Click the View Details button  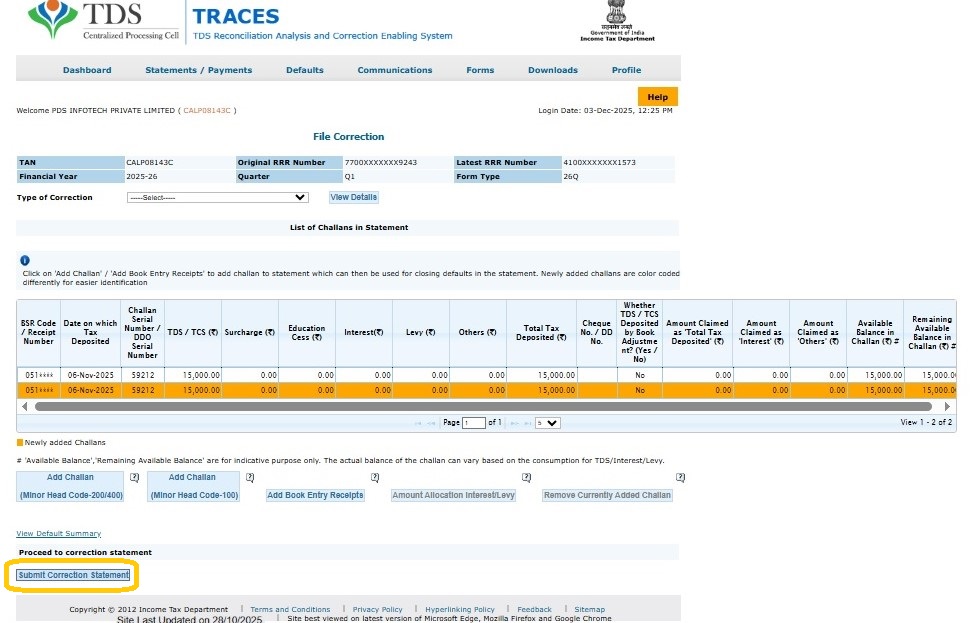point(354,198)
